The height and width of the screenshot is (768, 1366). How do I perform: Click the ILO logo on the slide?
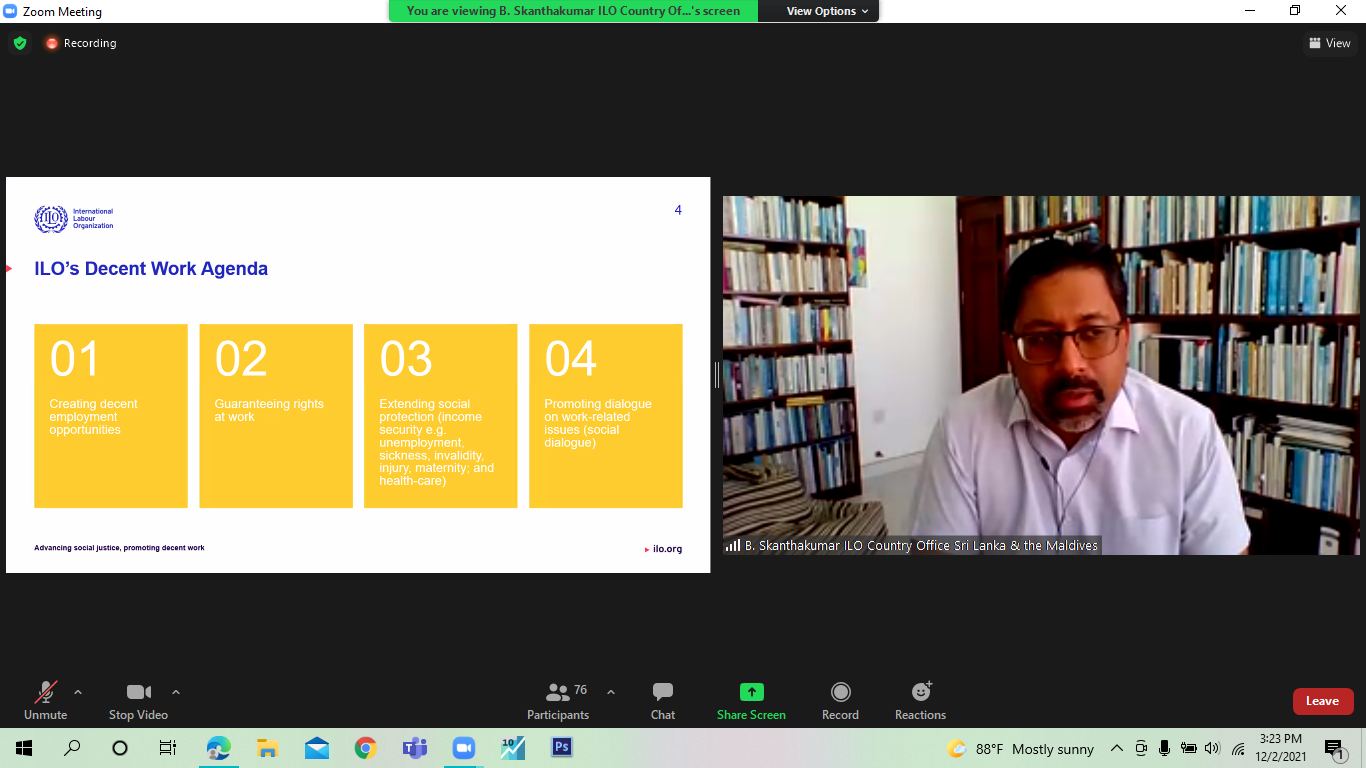tap(74, 219)
